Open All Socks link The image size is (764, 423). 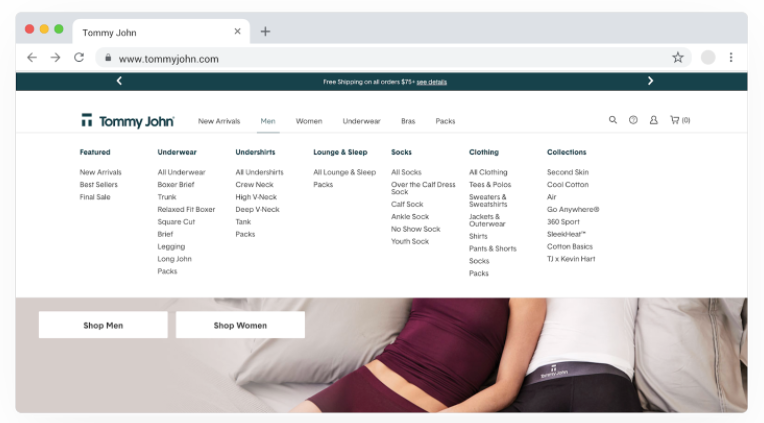coord(406,172)
